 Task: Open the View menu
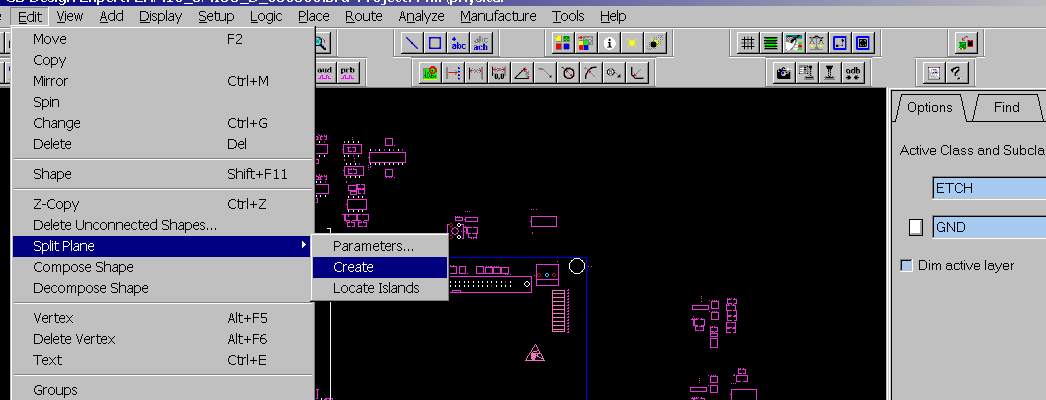[x=69, y=16]
